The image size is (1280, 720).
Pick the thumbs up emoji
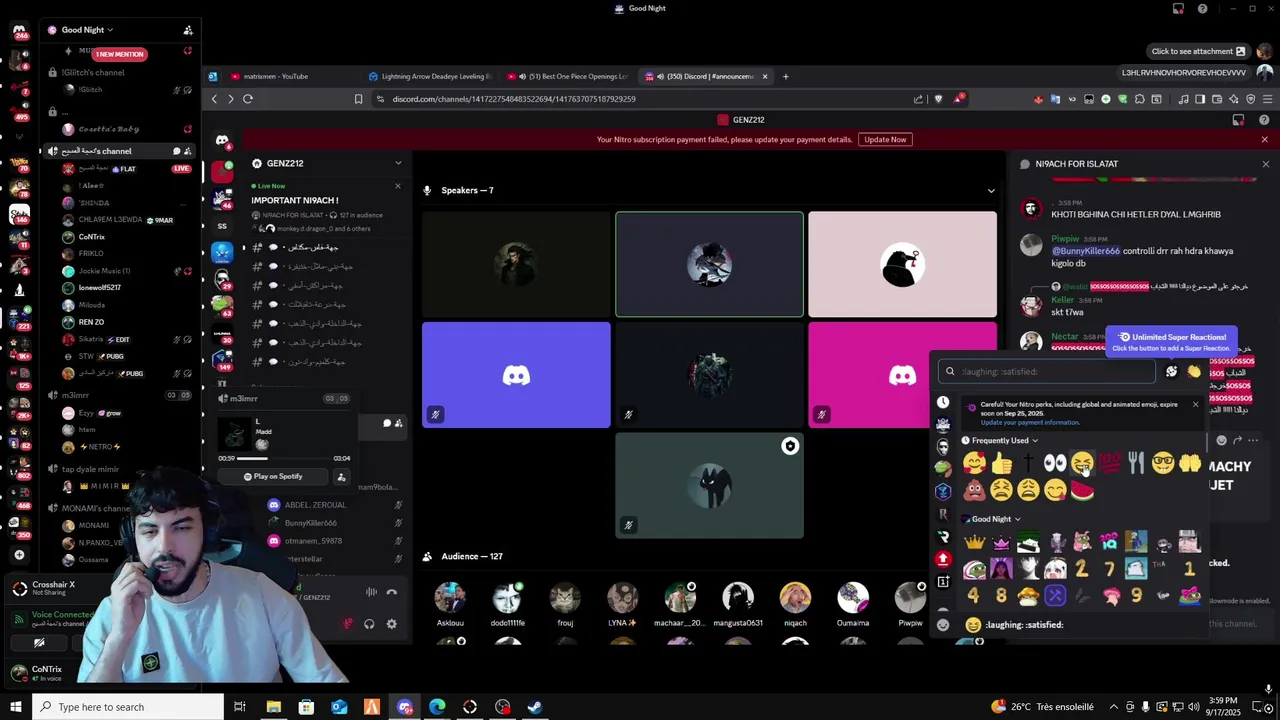1001,463
